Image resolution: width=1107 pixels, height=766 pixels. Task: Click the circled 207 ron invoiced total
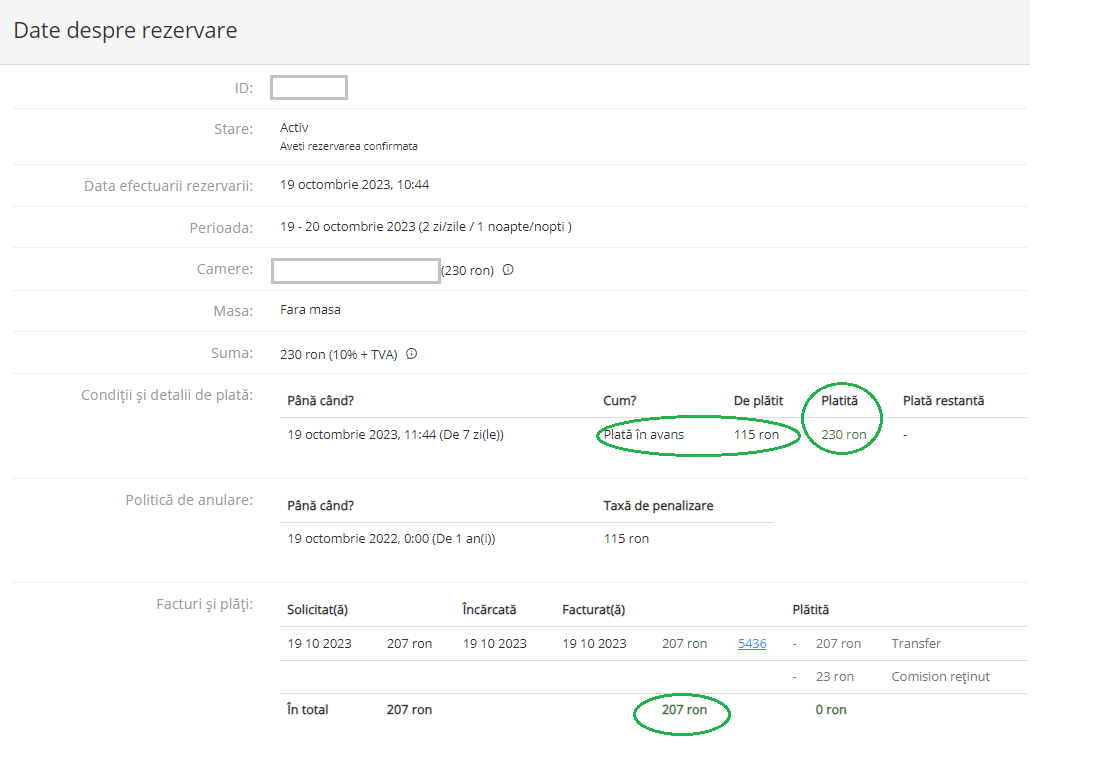point(684,710)
